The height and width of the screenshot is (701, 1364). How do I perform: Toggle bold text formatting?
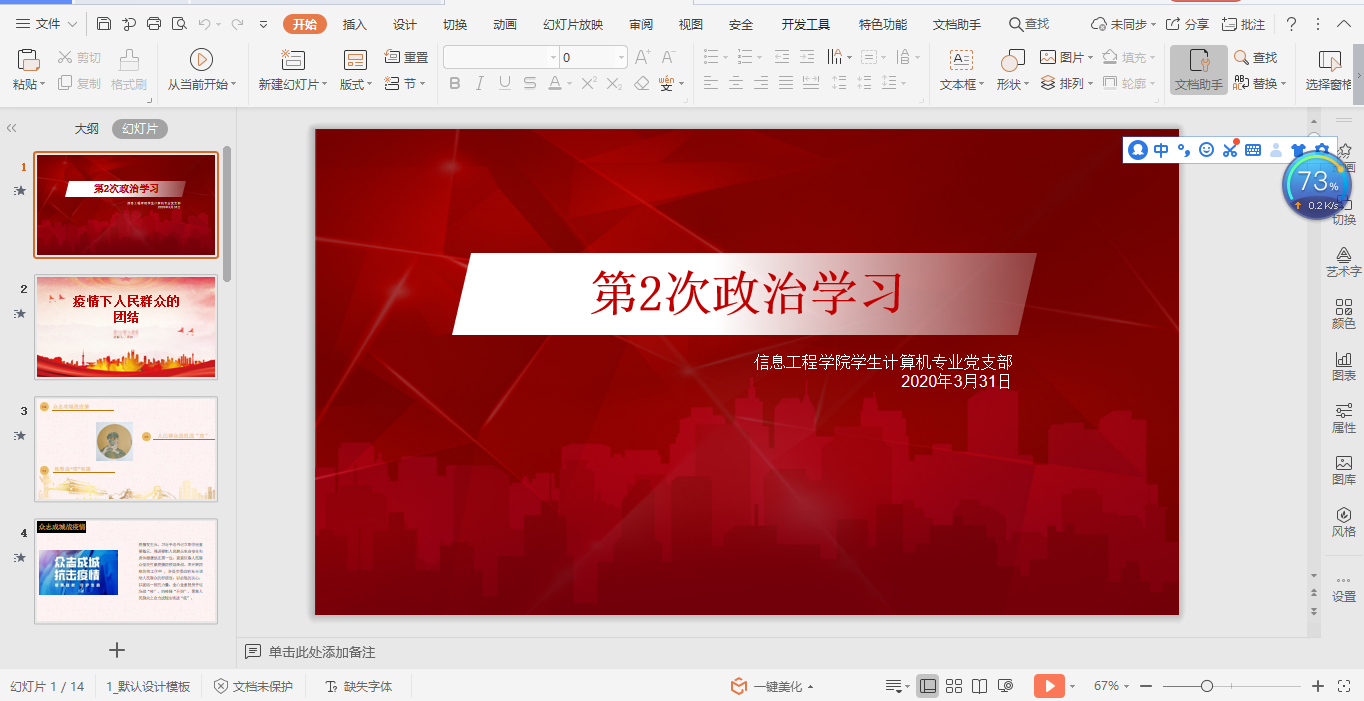pyautogui.click(x=455, y=84)
